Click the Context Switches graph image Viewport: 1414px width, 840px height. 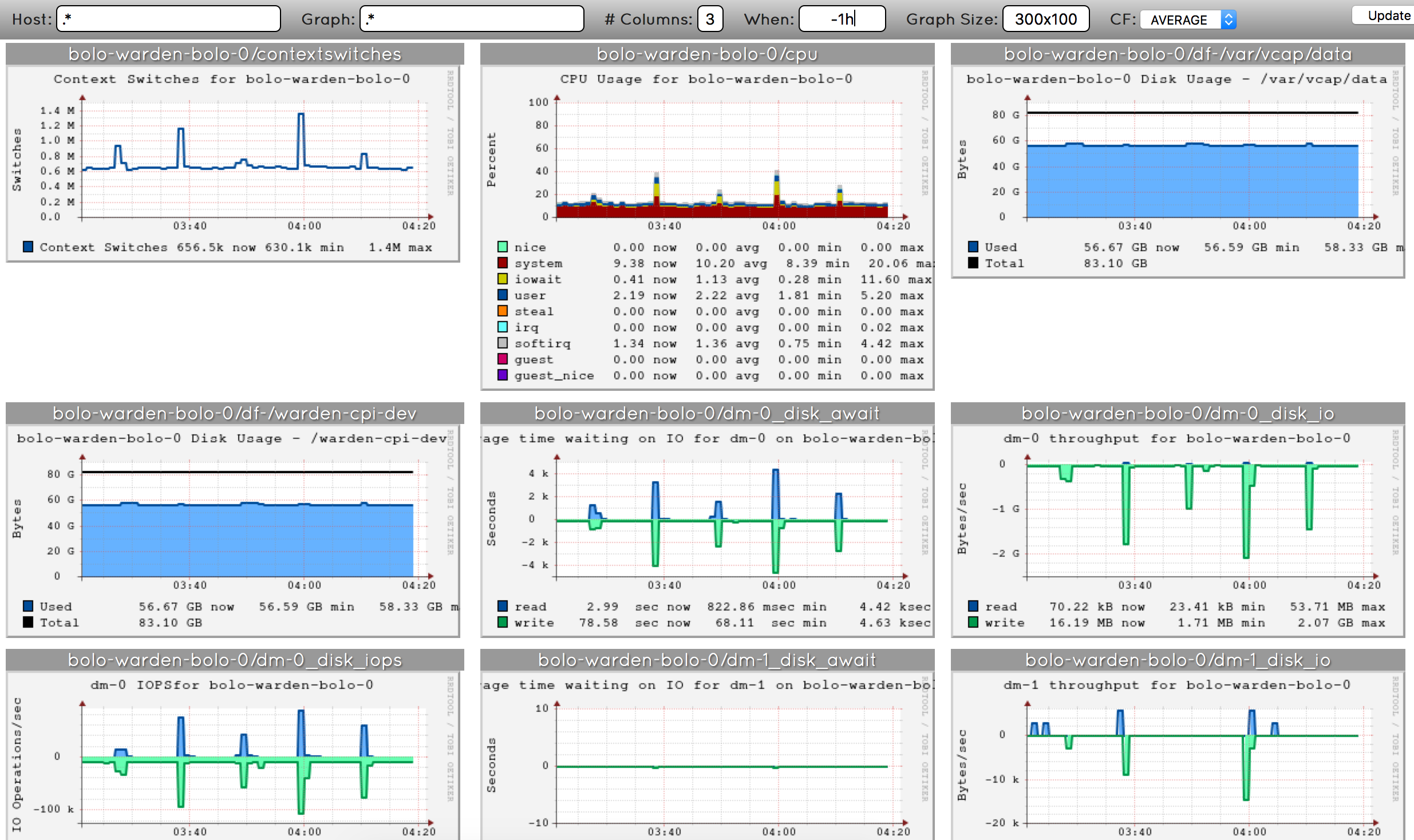pos(232,163)
